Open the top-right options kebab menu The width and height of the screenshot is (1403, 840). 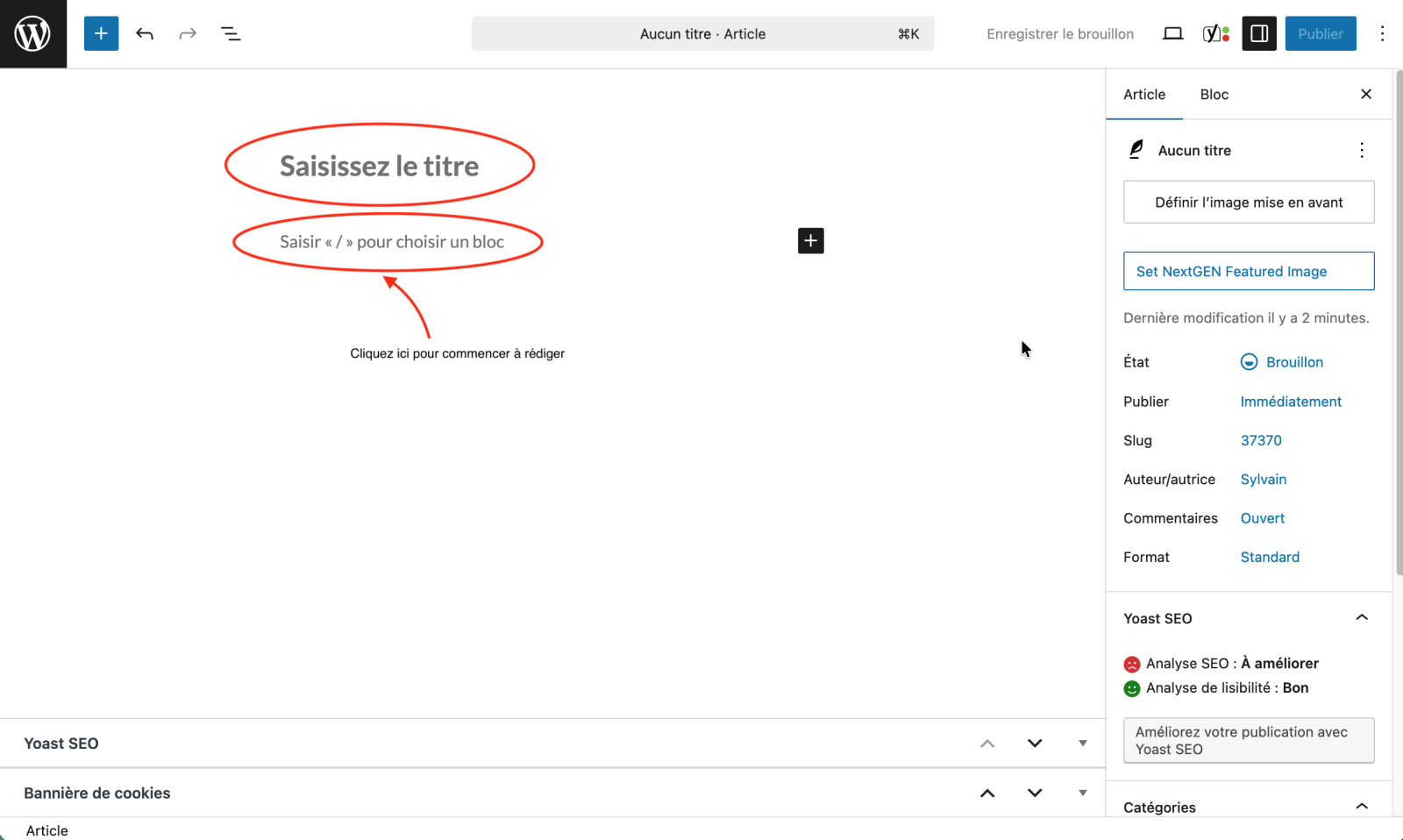[1382, 34]
